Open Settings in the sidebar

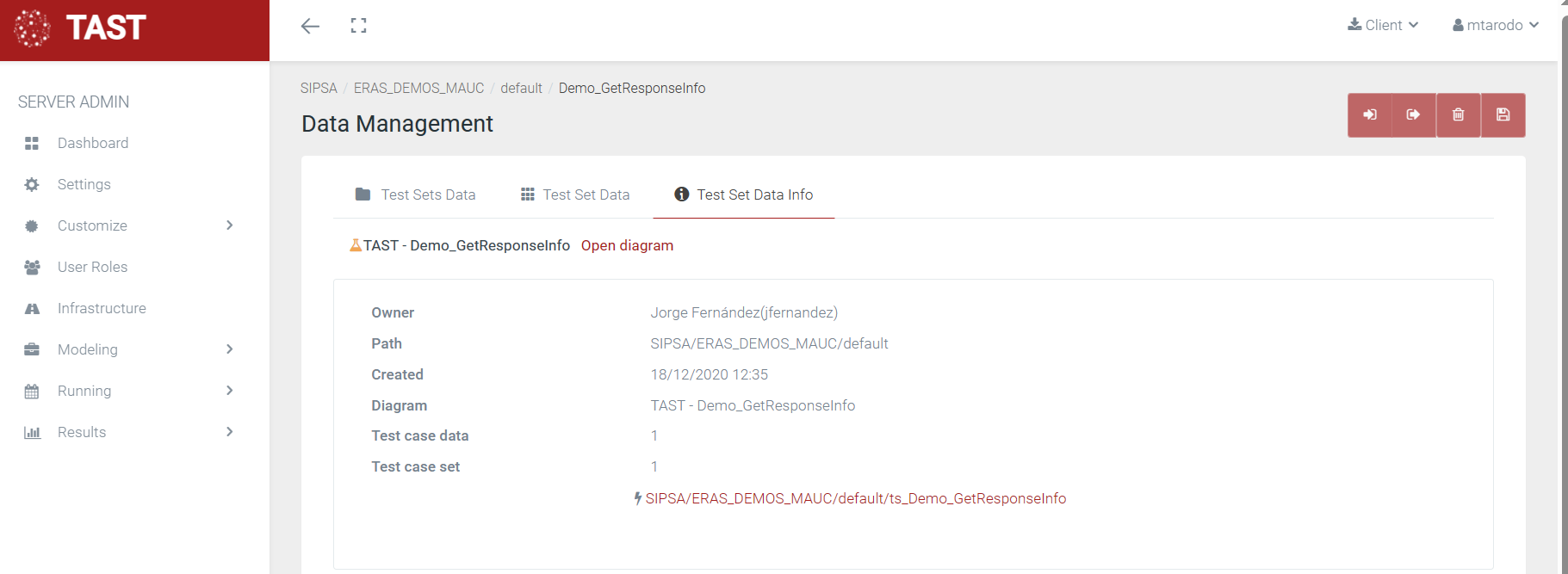click(x=84, y=184)
